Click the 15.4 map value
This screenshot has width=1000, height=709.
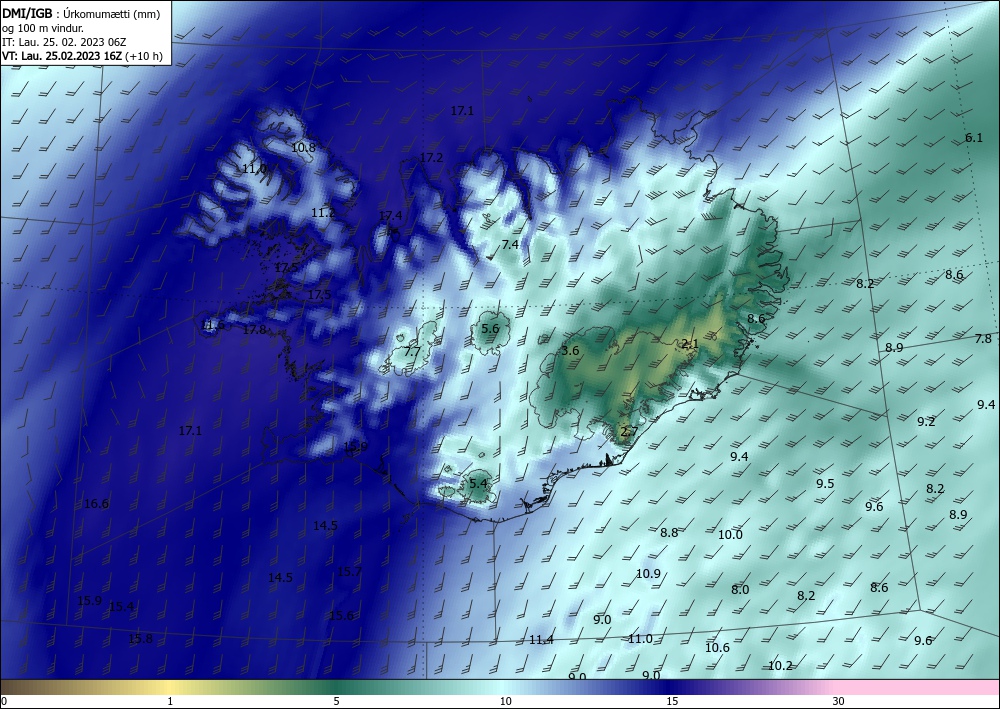click(122, 606)
